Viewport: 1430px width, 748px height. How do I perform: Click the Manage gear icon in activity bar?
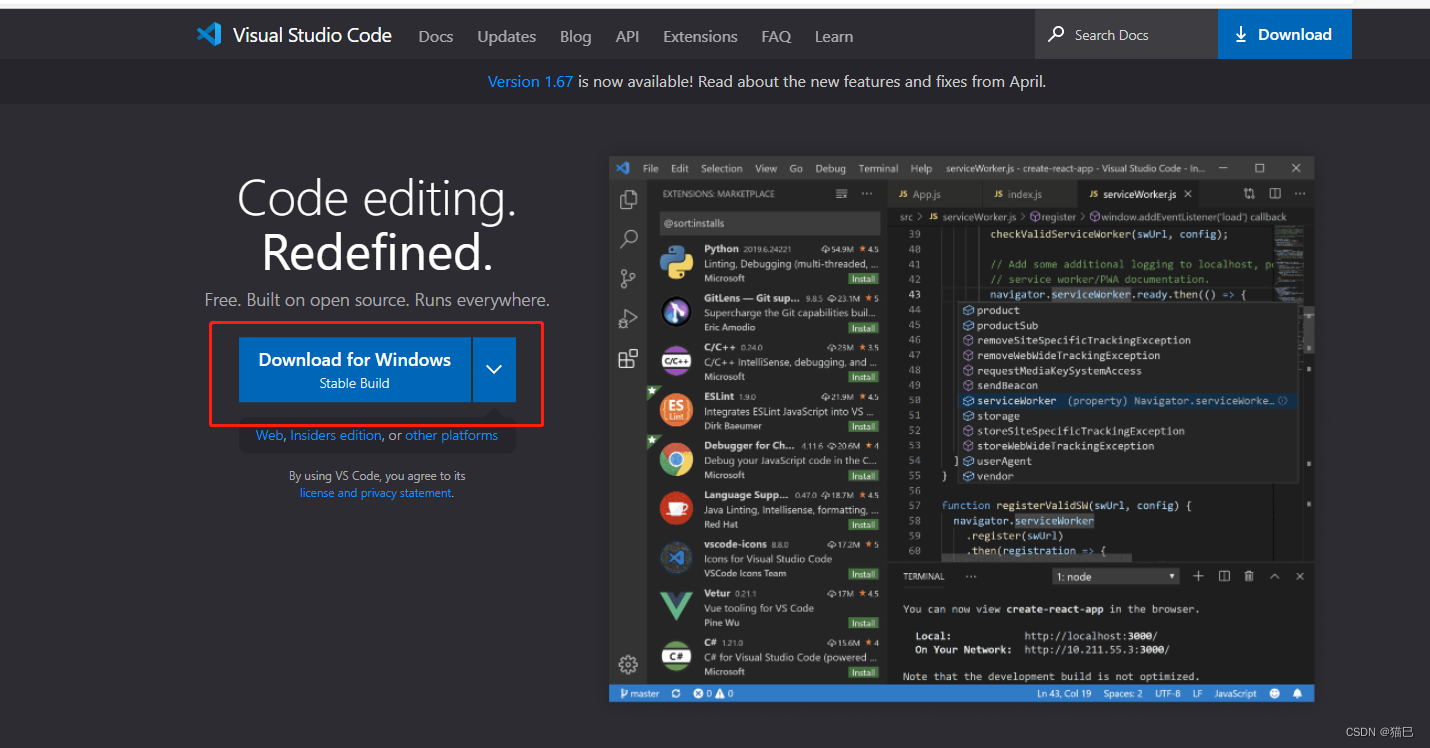[628, 664]
